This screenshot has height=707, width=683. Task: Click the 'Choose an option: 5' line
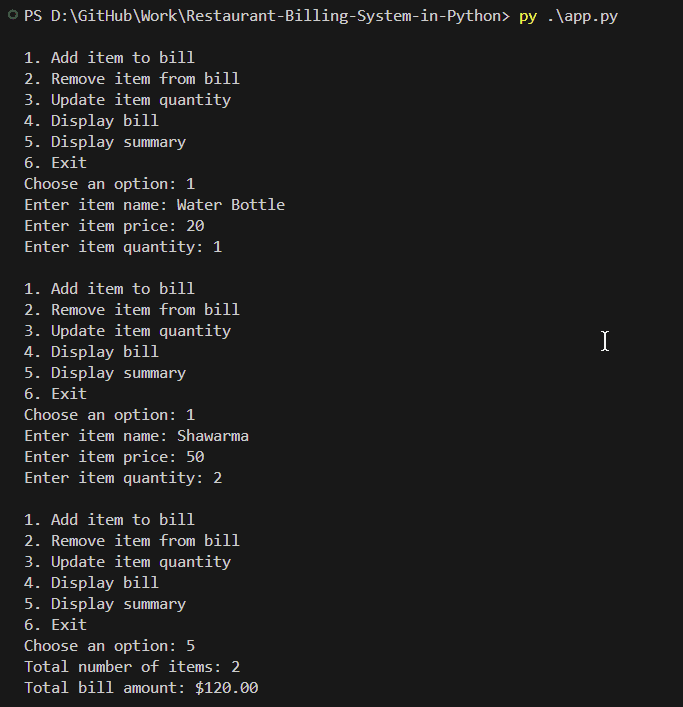[x=109, y=646]
